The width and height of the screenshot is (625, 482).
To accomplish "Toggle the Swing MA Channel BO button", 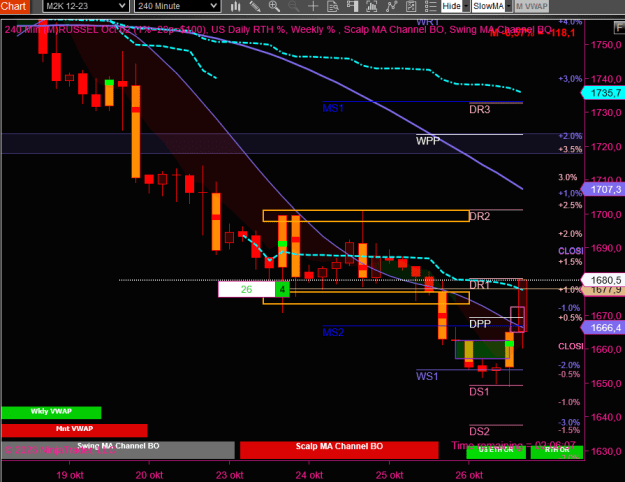I will pos(118,450).
